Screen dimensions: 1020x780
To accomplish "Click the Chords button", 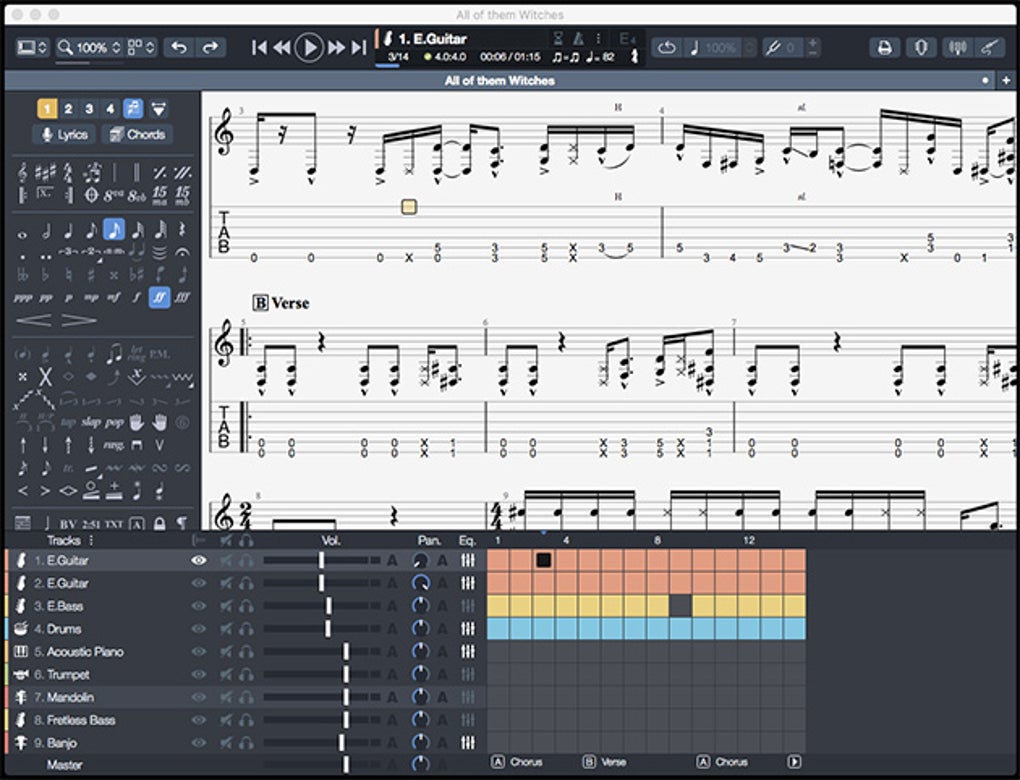I will click(136, 135).
